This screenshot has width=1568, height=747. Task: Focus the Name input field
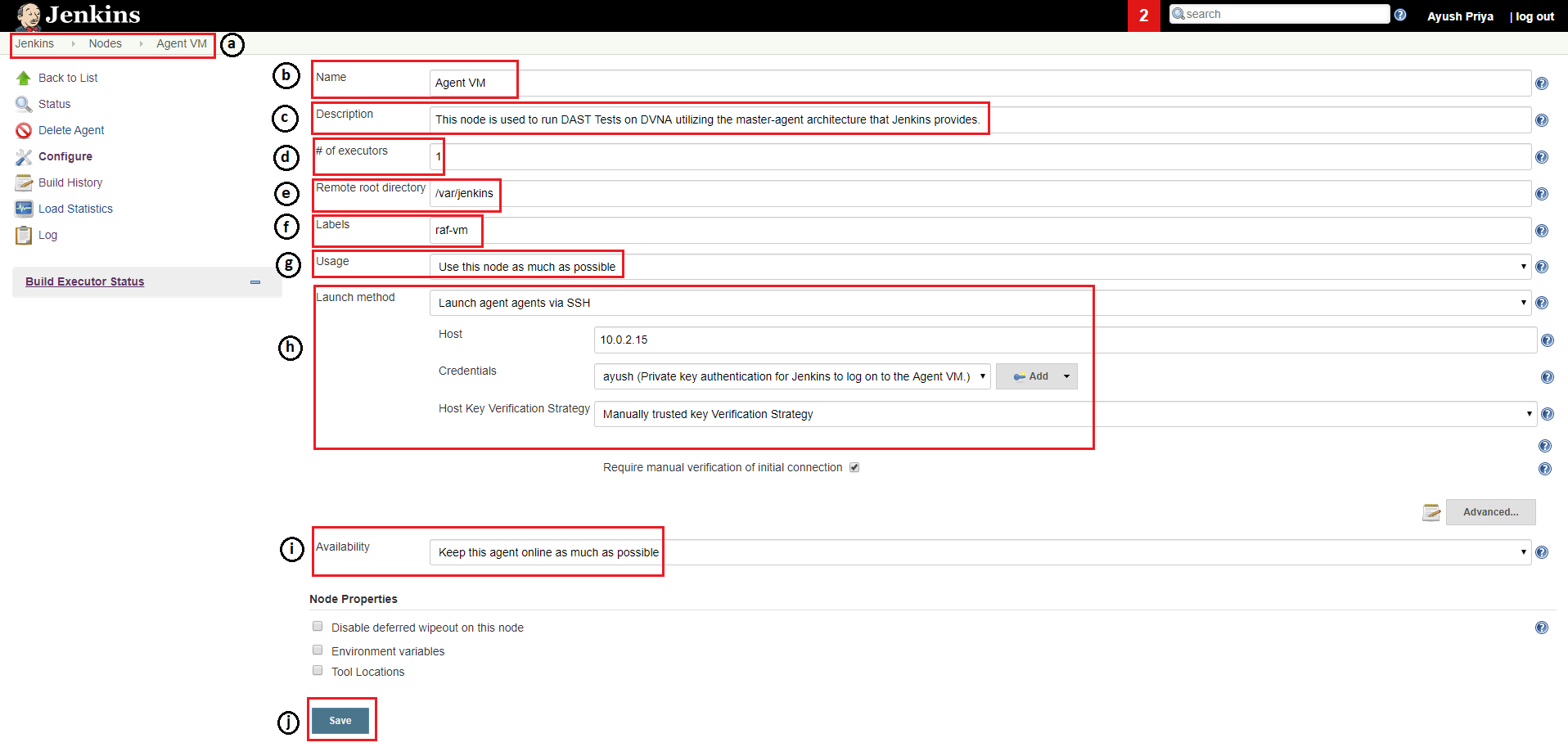[x=980, y=83]
